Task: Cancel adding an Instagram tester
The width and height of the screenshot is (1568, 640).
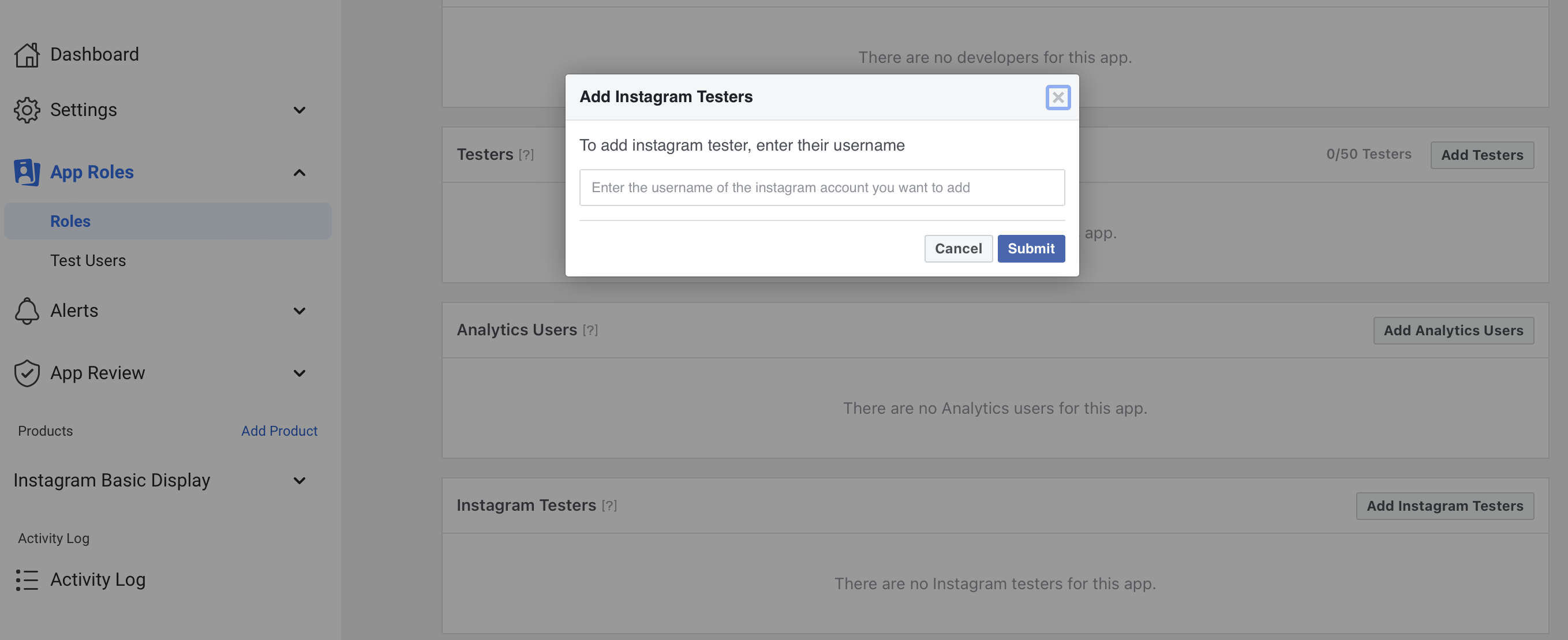Action: coord(958,249)
